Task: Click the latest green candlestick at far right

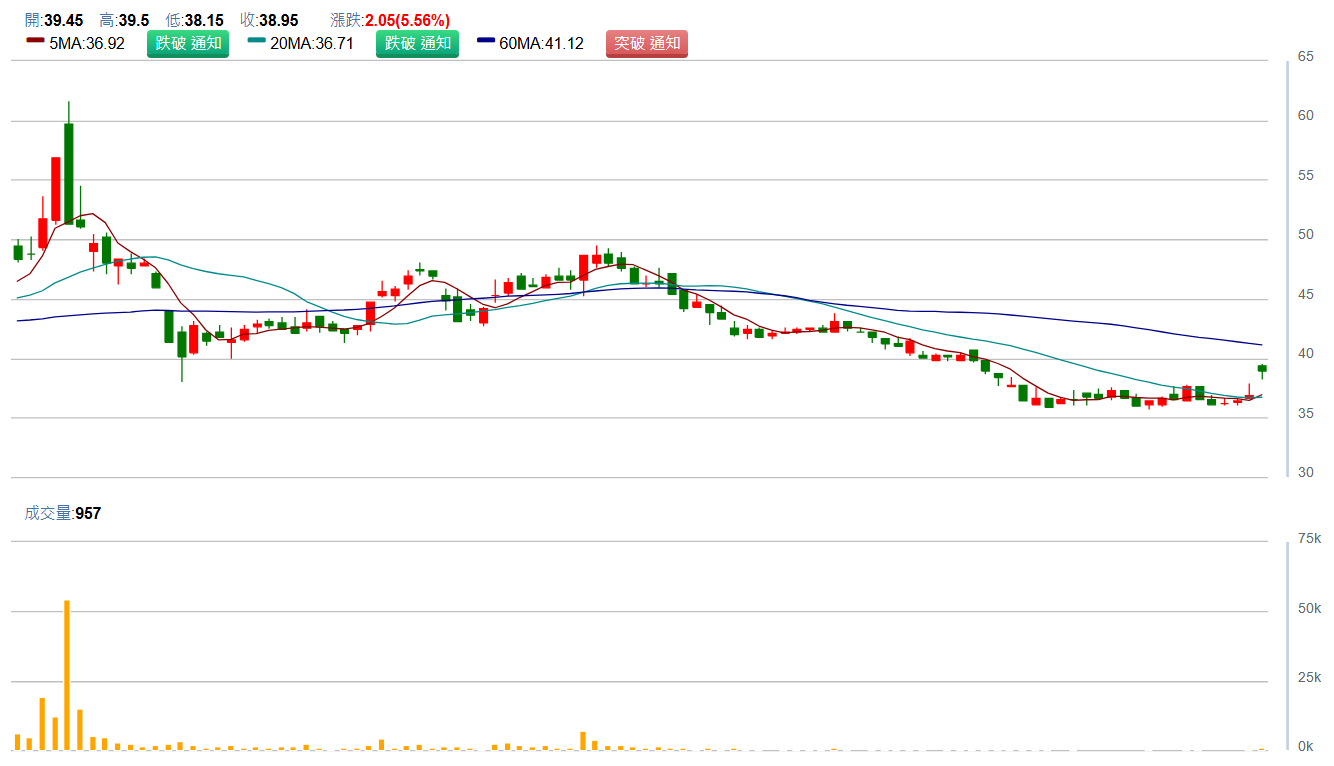Action: pos(1262,369)
